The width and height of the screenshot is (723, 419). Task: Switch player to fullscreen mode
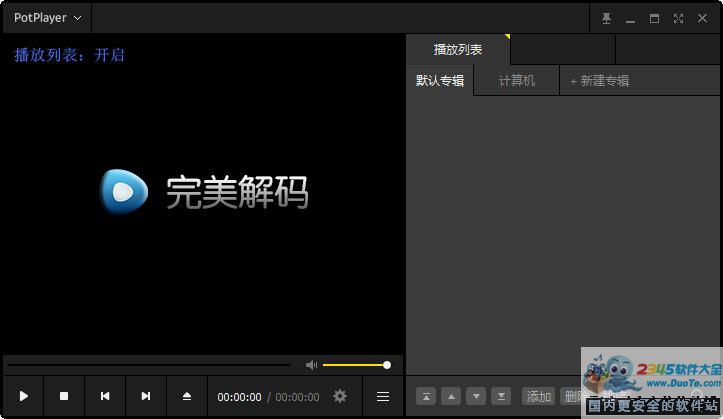[x=678, y=18]
